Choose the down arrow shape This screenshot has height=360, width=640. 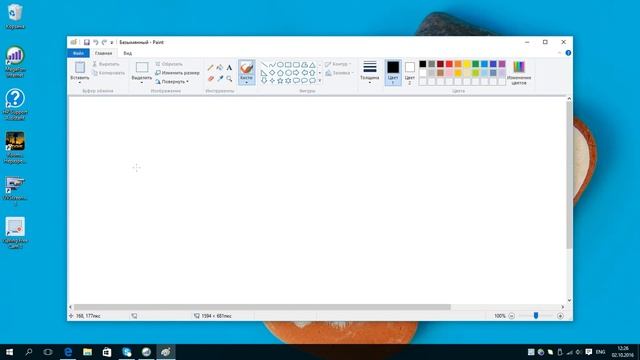tap(264, 81)
